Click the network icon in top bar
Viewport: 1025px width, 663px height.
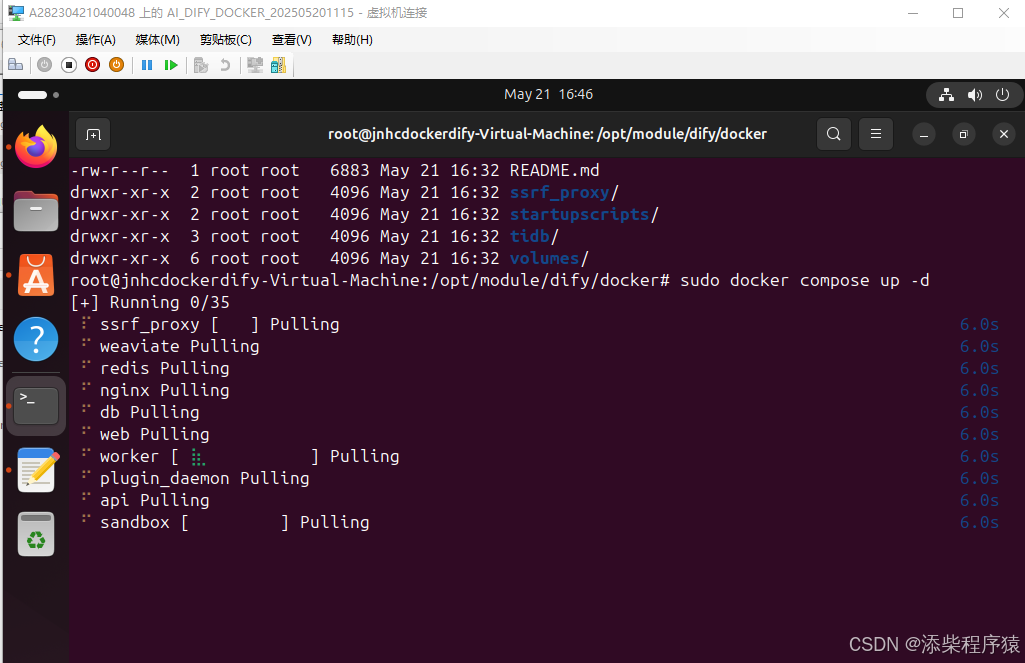coord(947,95)
